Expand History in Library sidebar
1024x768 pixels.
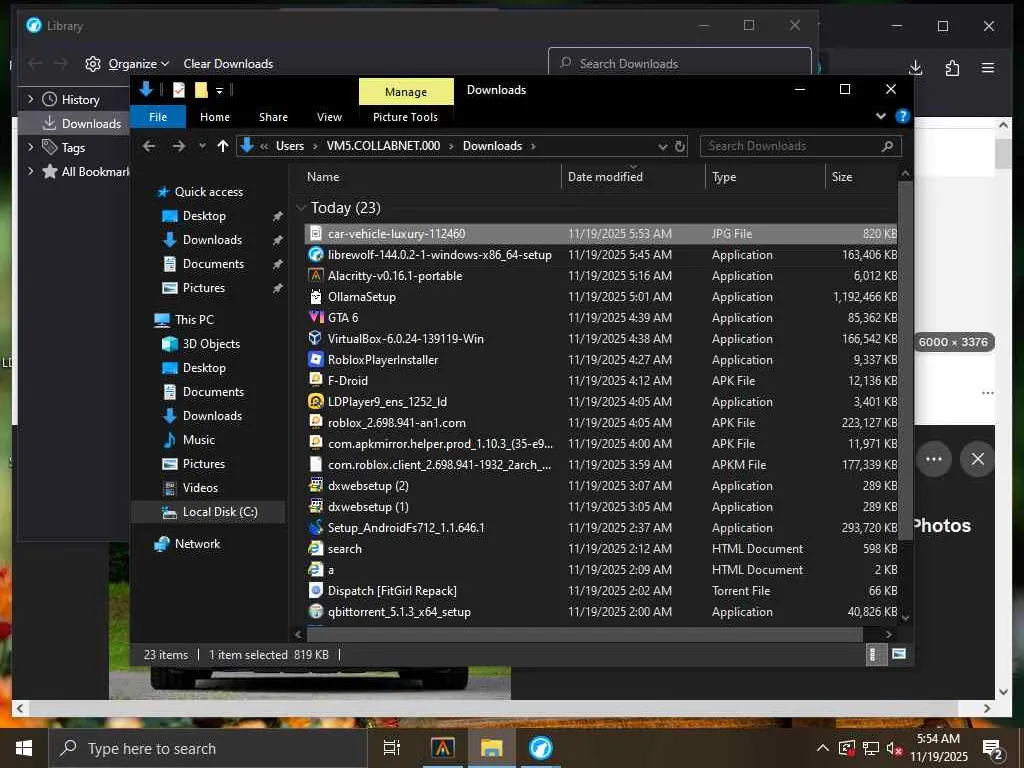pos(30,99)
